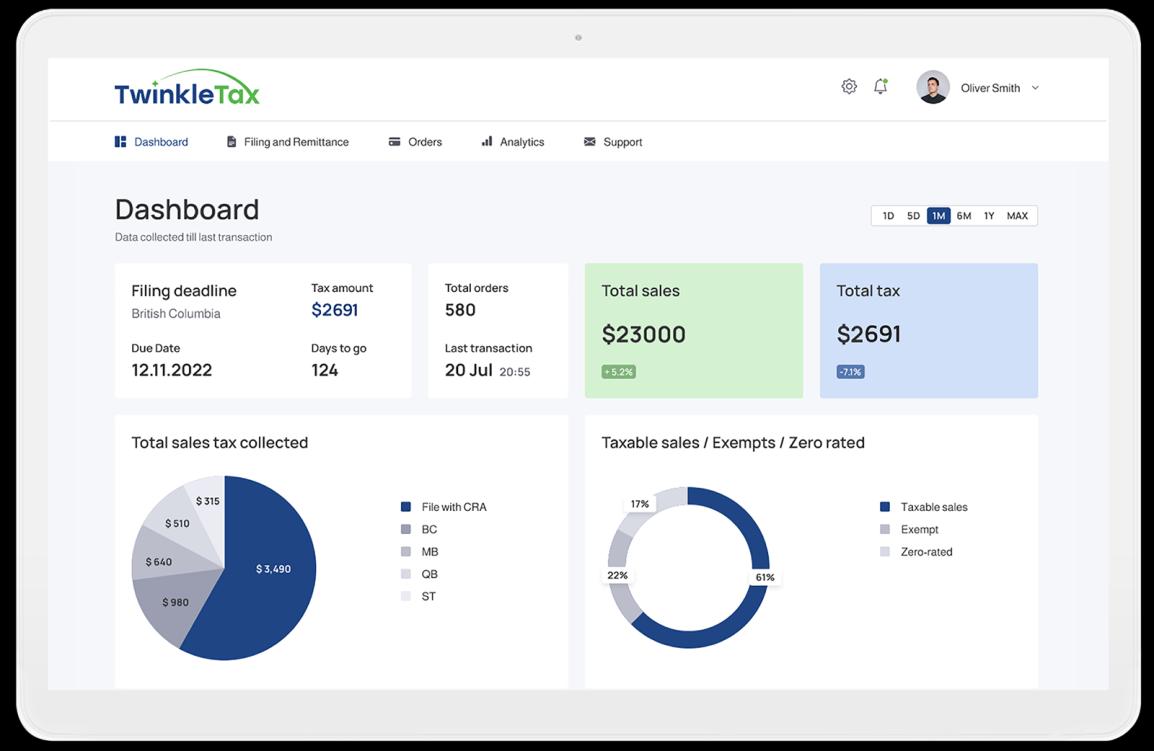Click the File with CRA legend swatch
This screenshot has height=751, width=1154.
[406, 507]
